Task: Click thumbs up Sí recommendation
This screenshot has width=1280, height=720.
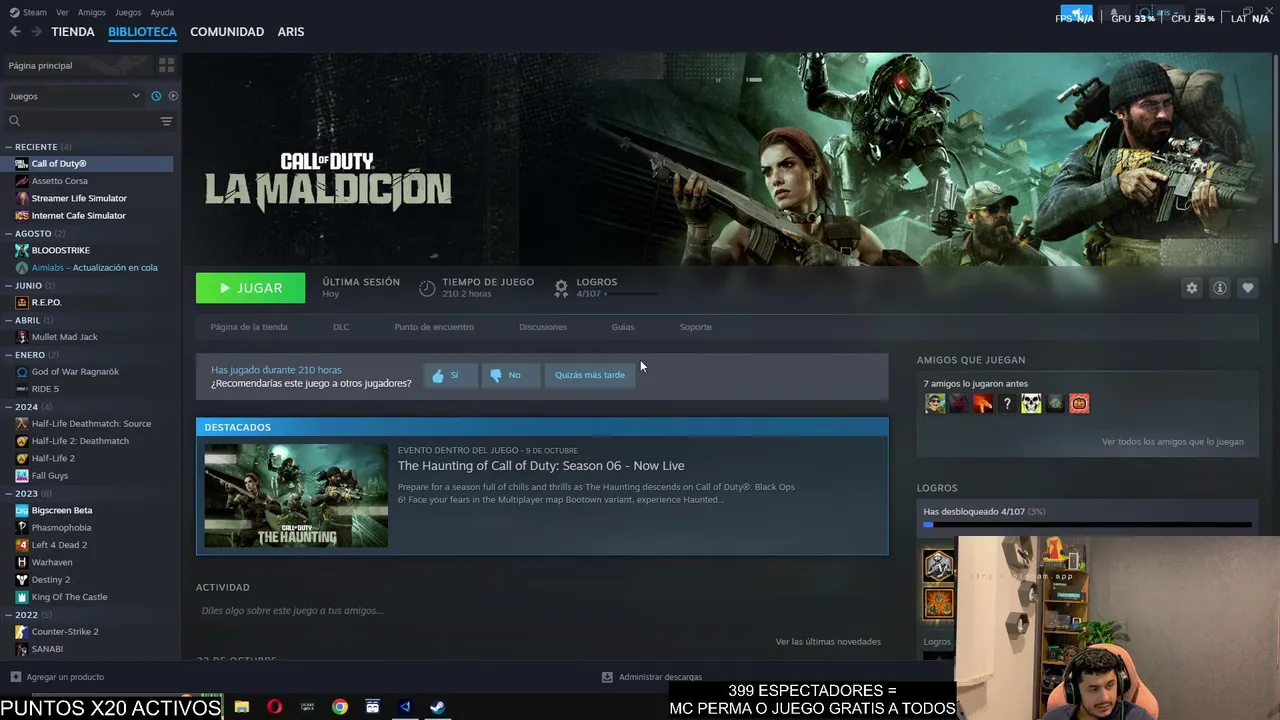Action: pos(449,375)
